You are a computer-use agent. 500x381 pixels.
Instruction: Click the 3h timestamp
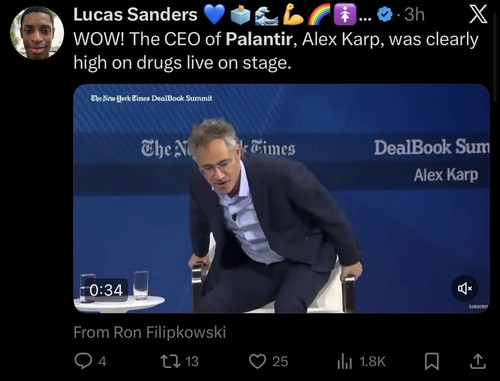pyautogui.click(x=414, y=15)
